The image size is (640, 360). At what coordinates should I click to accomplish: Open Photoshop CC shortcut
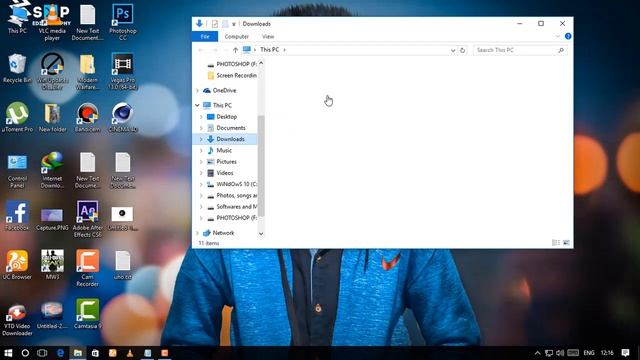122,22
